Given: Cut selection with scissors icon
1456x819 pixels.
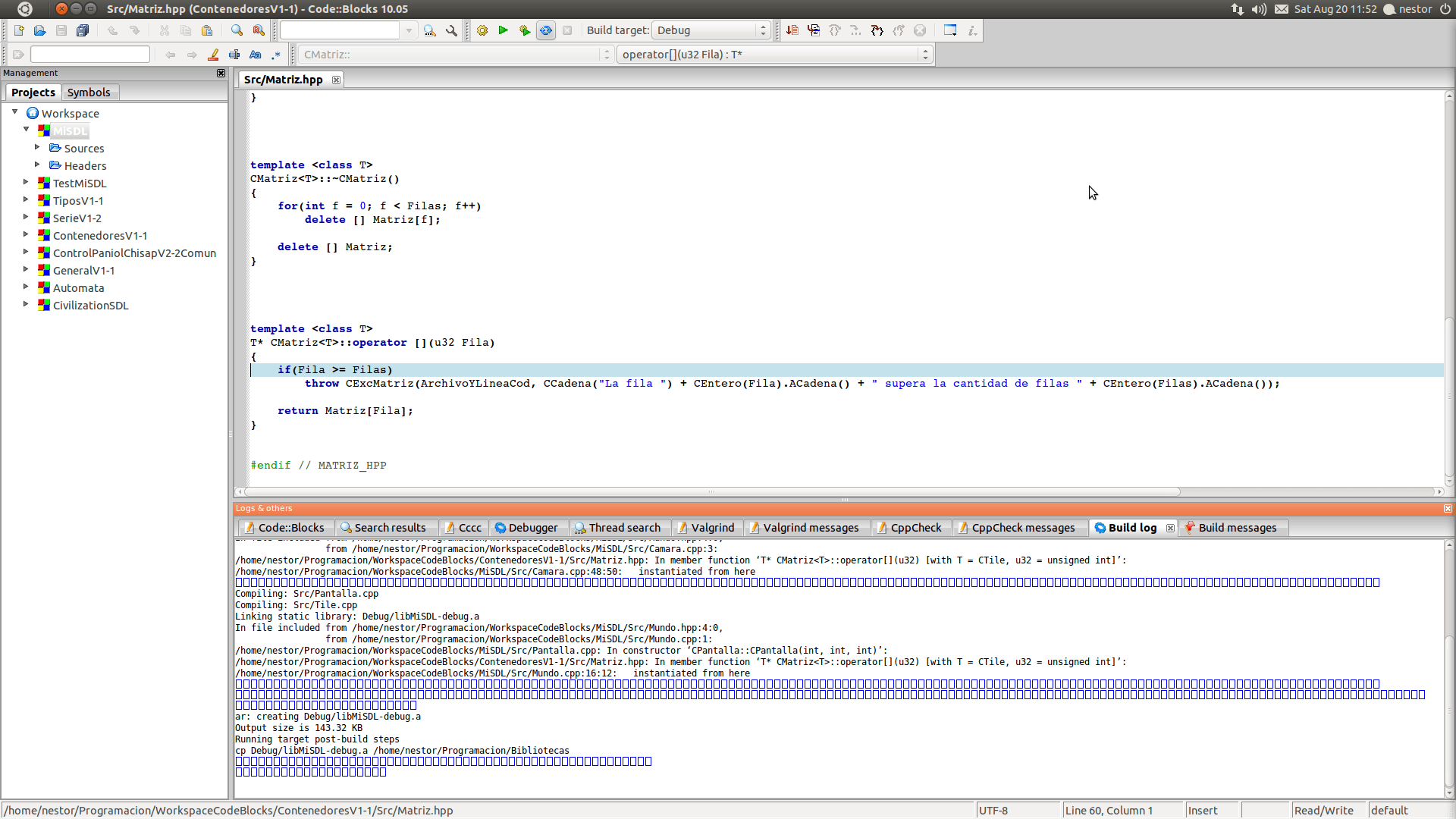Looking at the screenshot, I should [x=165, y=30].
